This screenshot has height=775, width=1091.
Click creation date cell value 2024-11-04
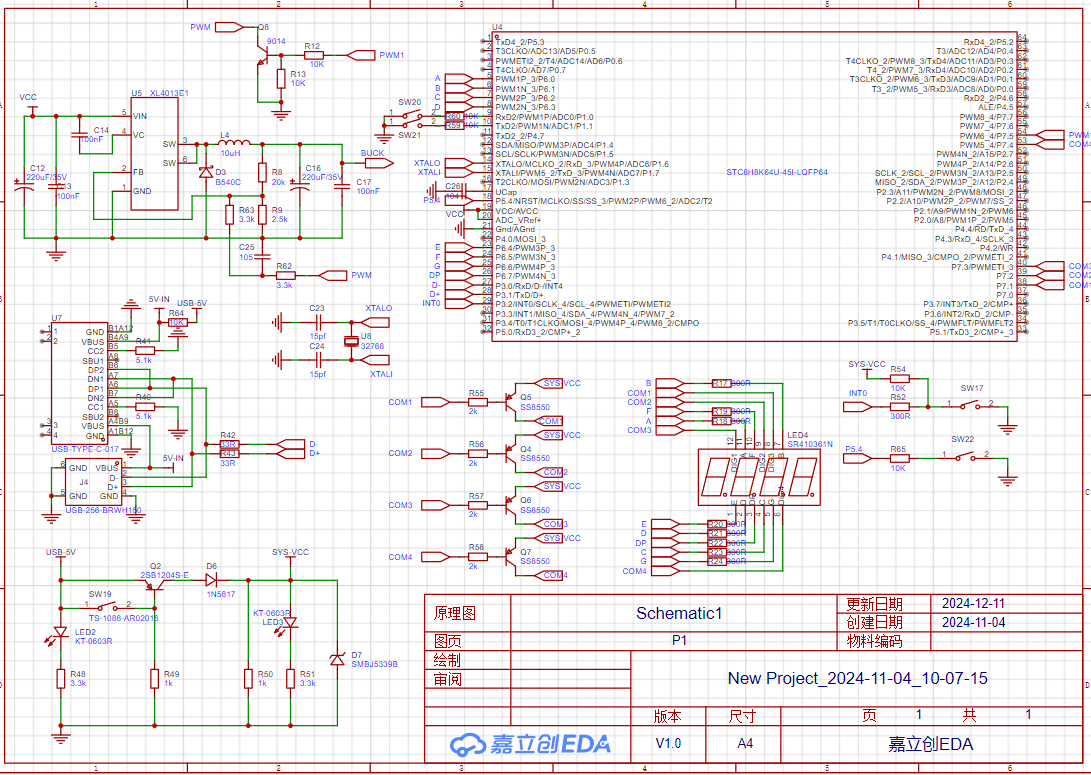click(973, 622)
